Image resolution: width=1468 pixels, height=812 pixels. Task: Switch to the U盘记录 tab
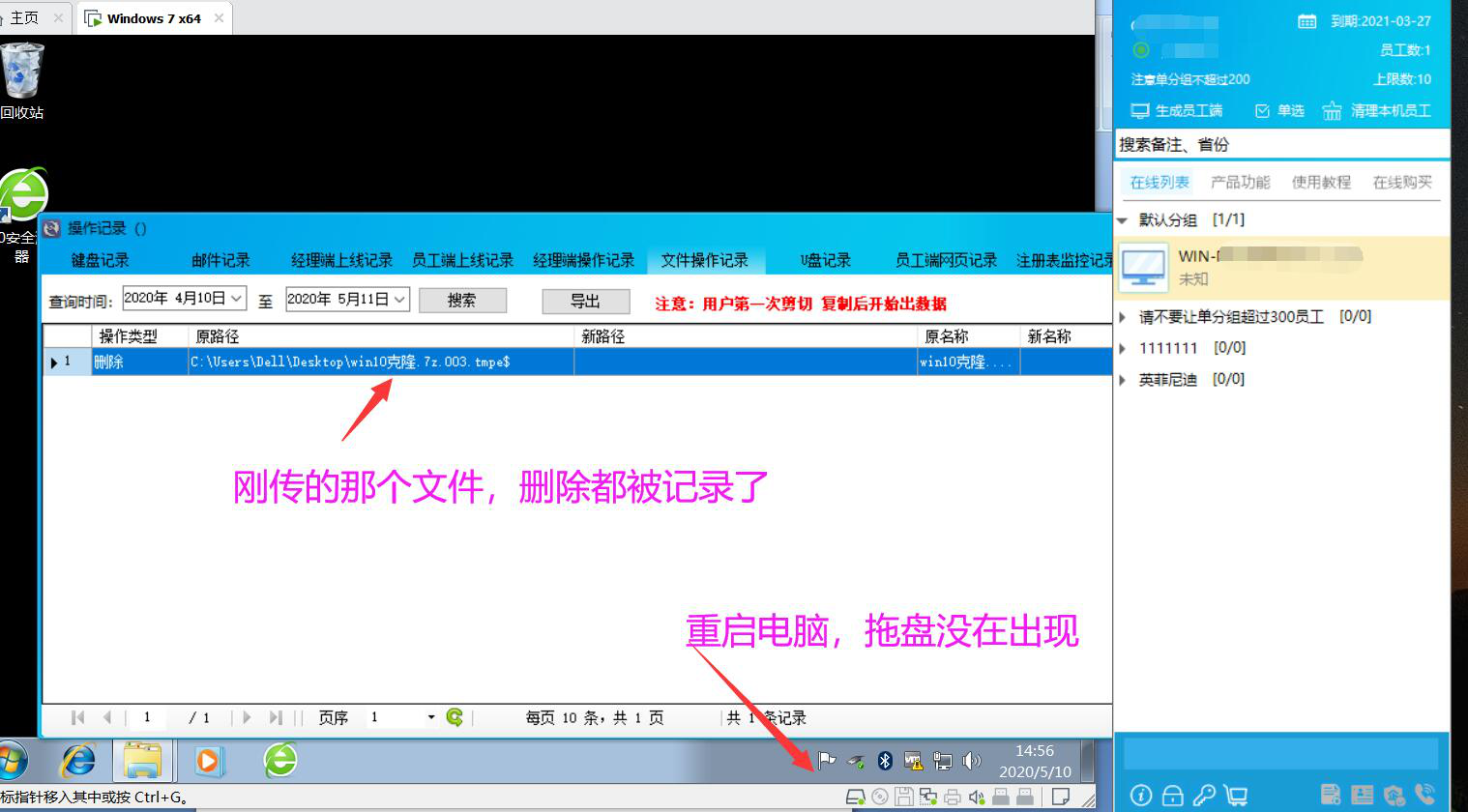[x=825, y=260]
